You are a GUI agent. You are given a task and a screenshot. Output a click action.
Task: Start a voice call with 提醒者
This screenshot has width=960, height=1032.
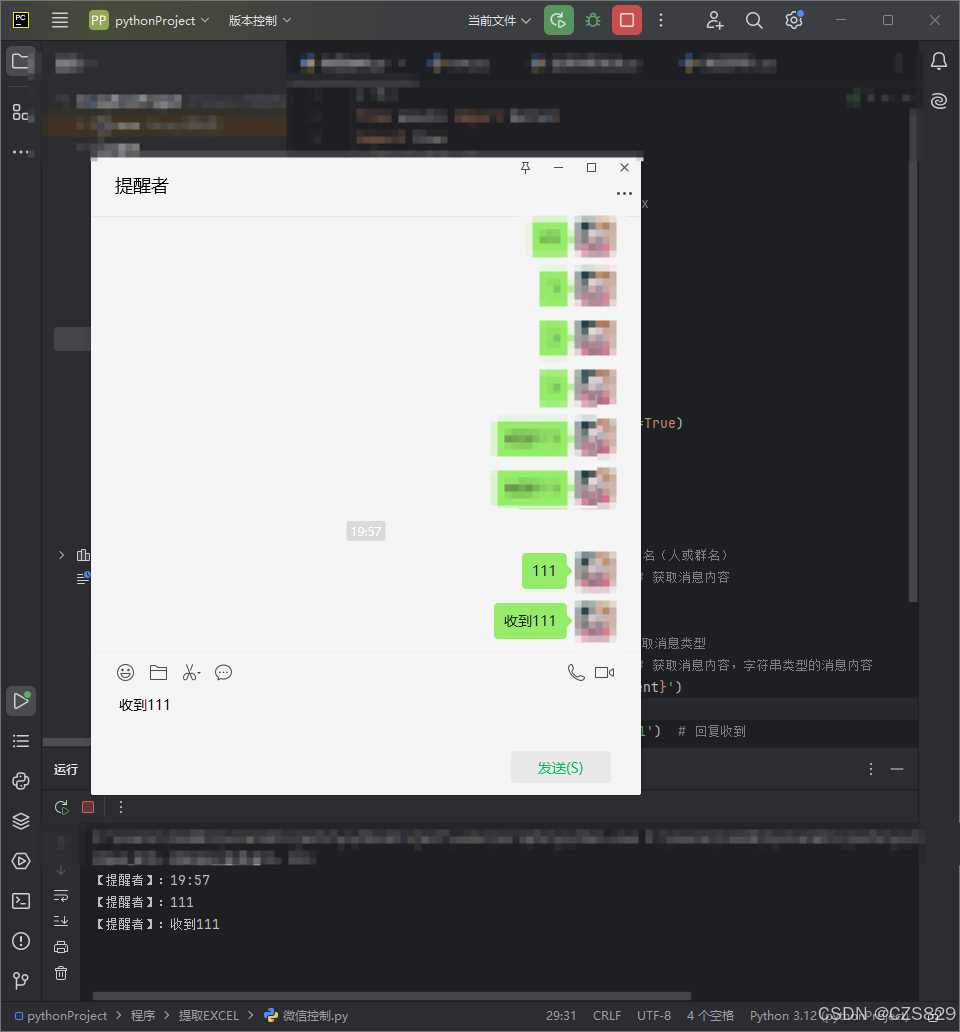click(576, 672)
